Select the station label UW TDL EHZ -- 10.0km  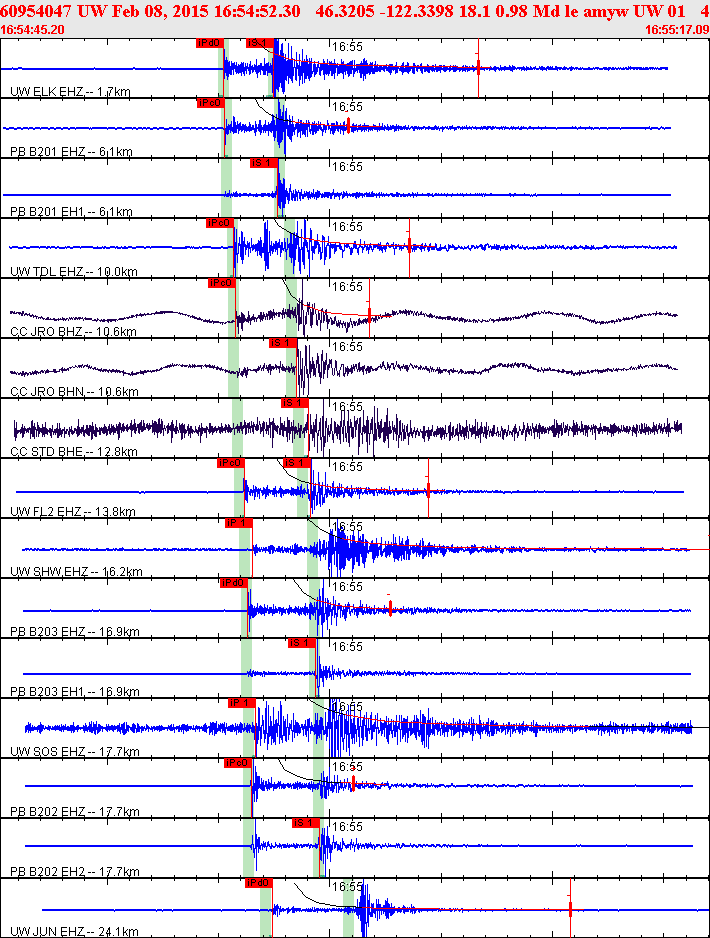pyautogui.click(x=74, y=272)
